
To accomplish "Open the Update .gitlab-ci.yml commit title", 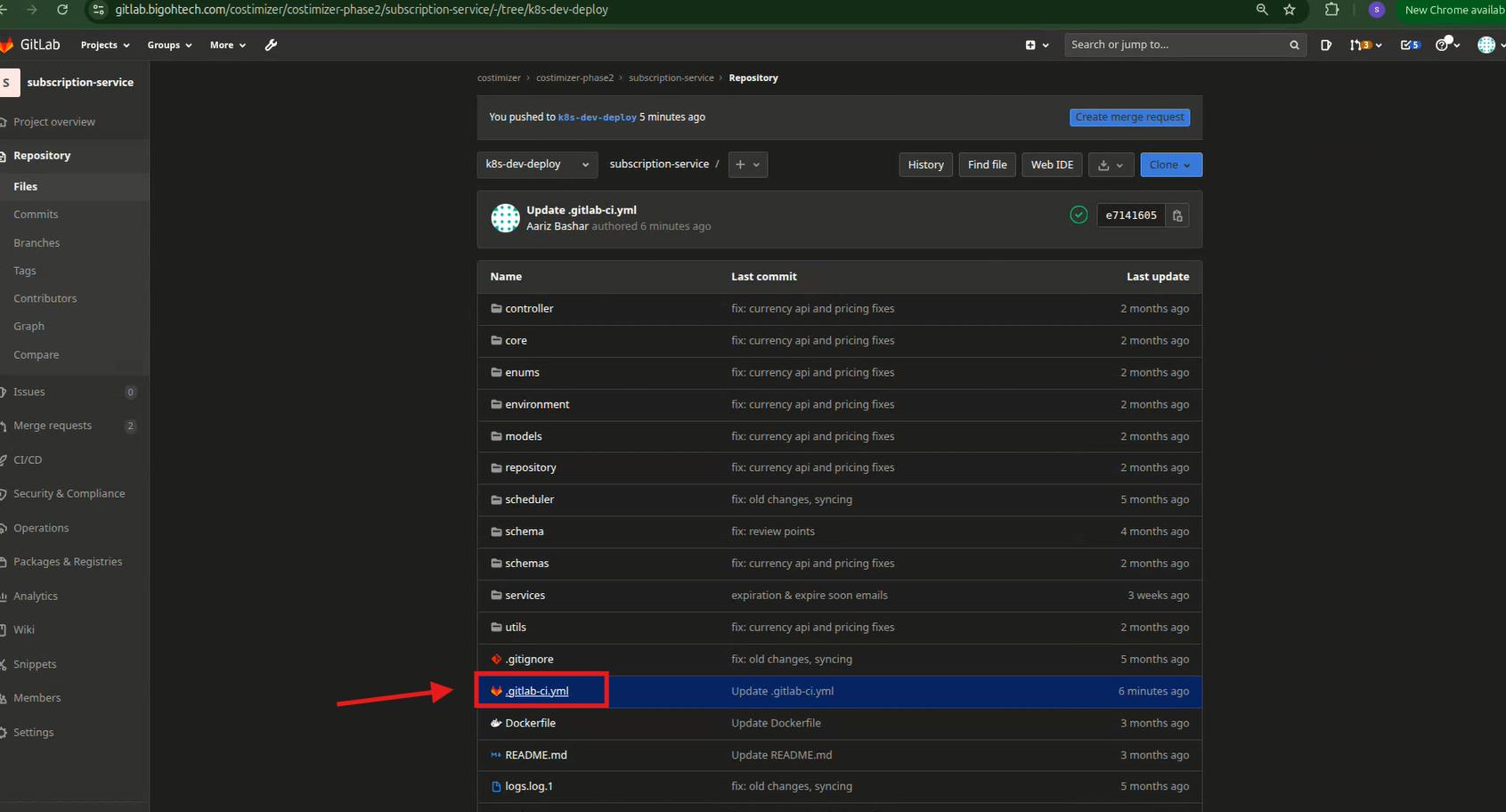I will (581, 210).
